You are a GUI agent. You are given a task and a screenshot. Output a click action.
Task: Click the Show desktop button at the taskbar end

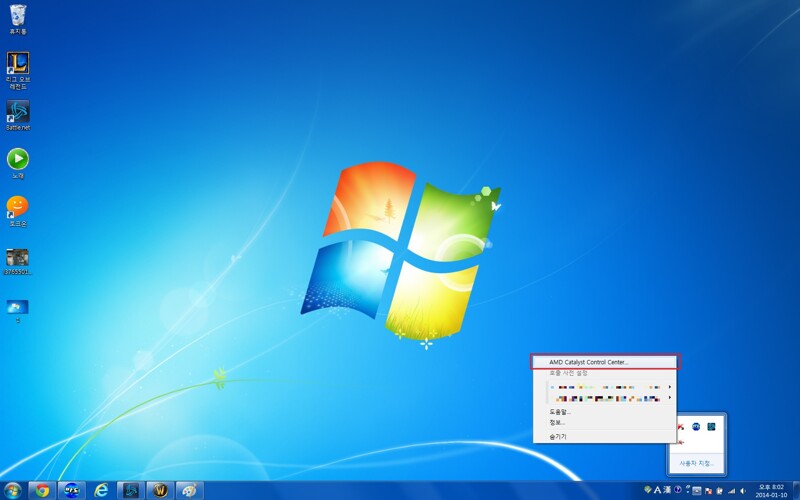point(796,491)
